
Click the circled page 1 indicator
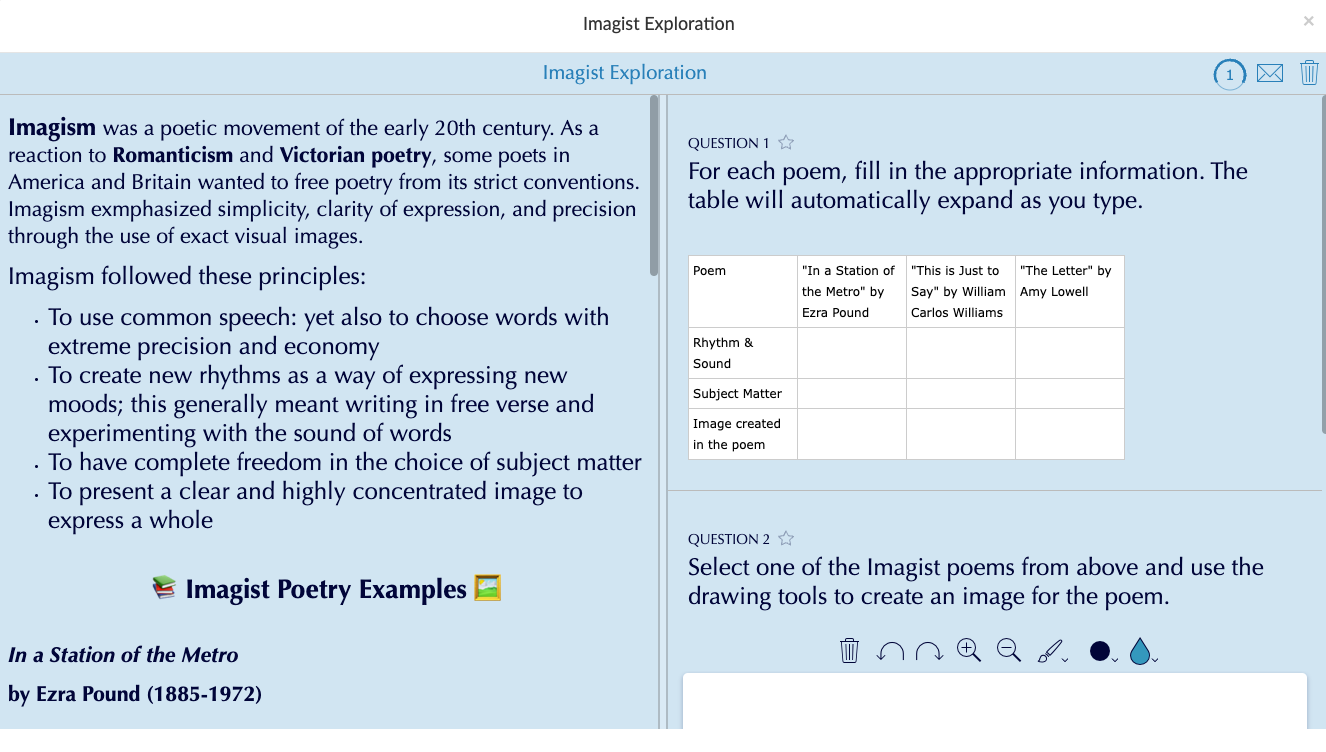(x=1229, y=74)
